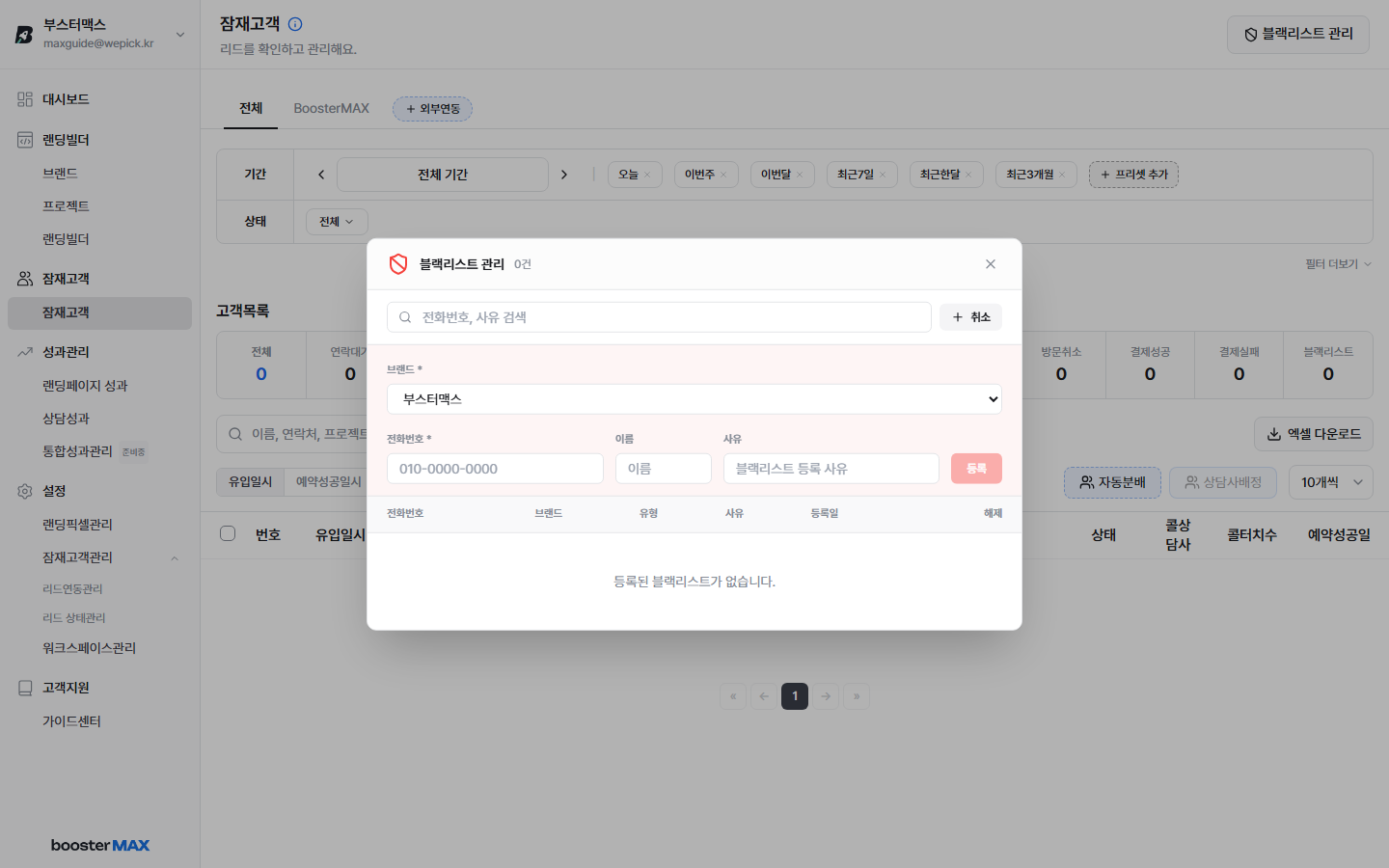Open the 상태 전체 dropdown
This screenshot has width=1389, height=868.
coord(337,222)
